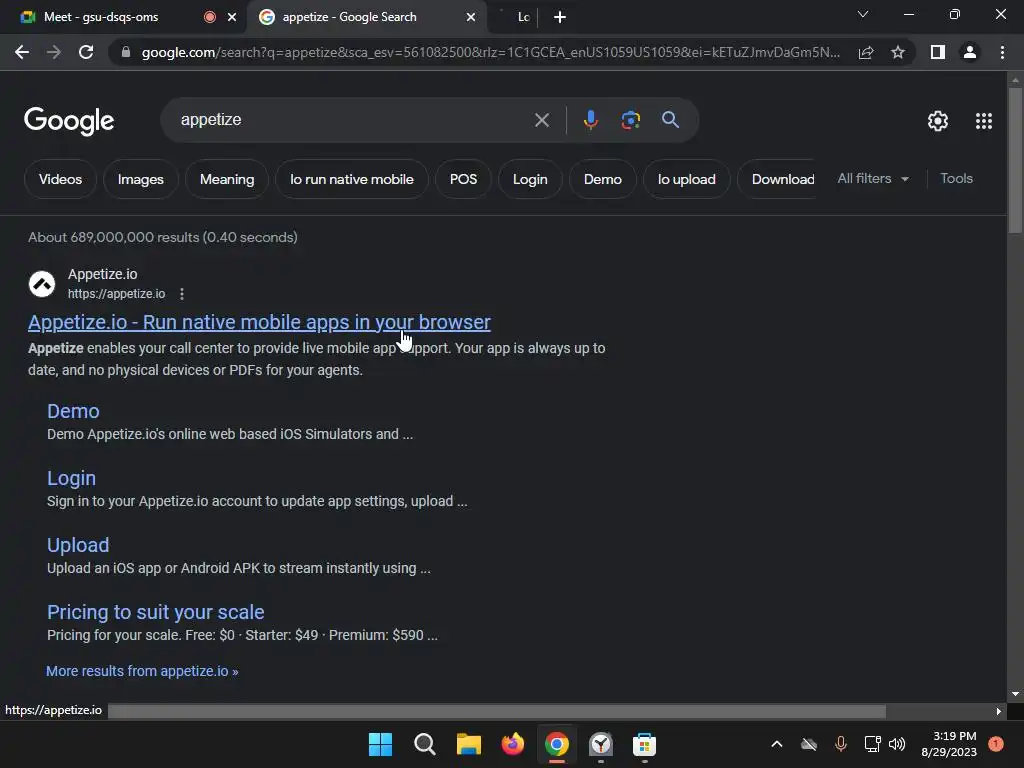Clear the search box text

(x=541, y=120)
